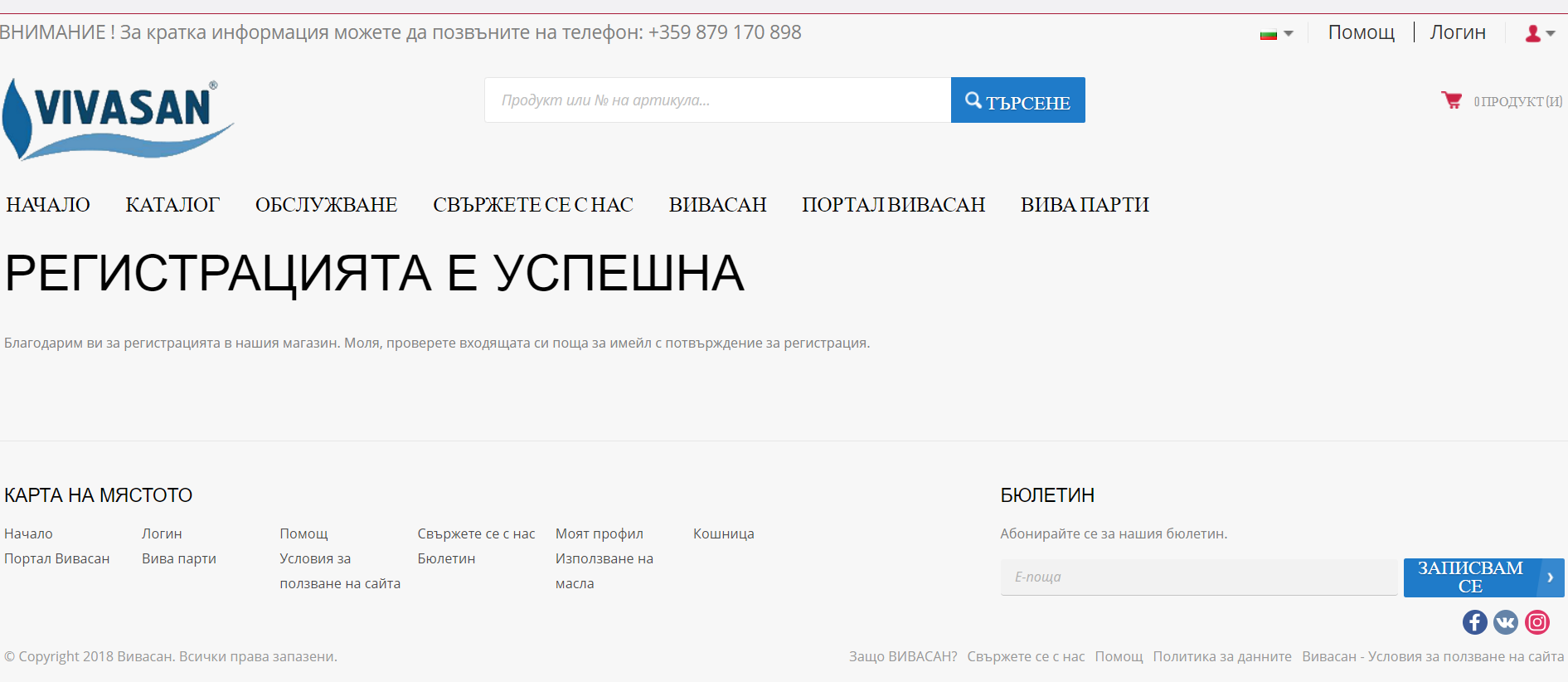Open the Instagram social icon
The image size is (1568, 682).
coord(1537,622)
